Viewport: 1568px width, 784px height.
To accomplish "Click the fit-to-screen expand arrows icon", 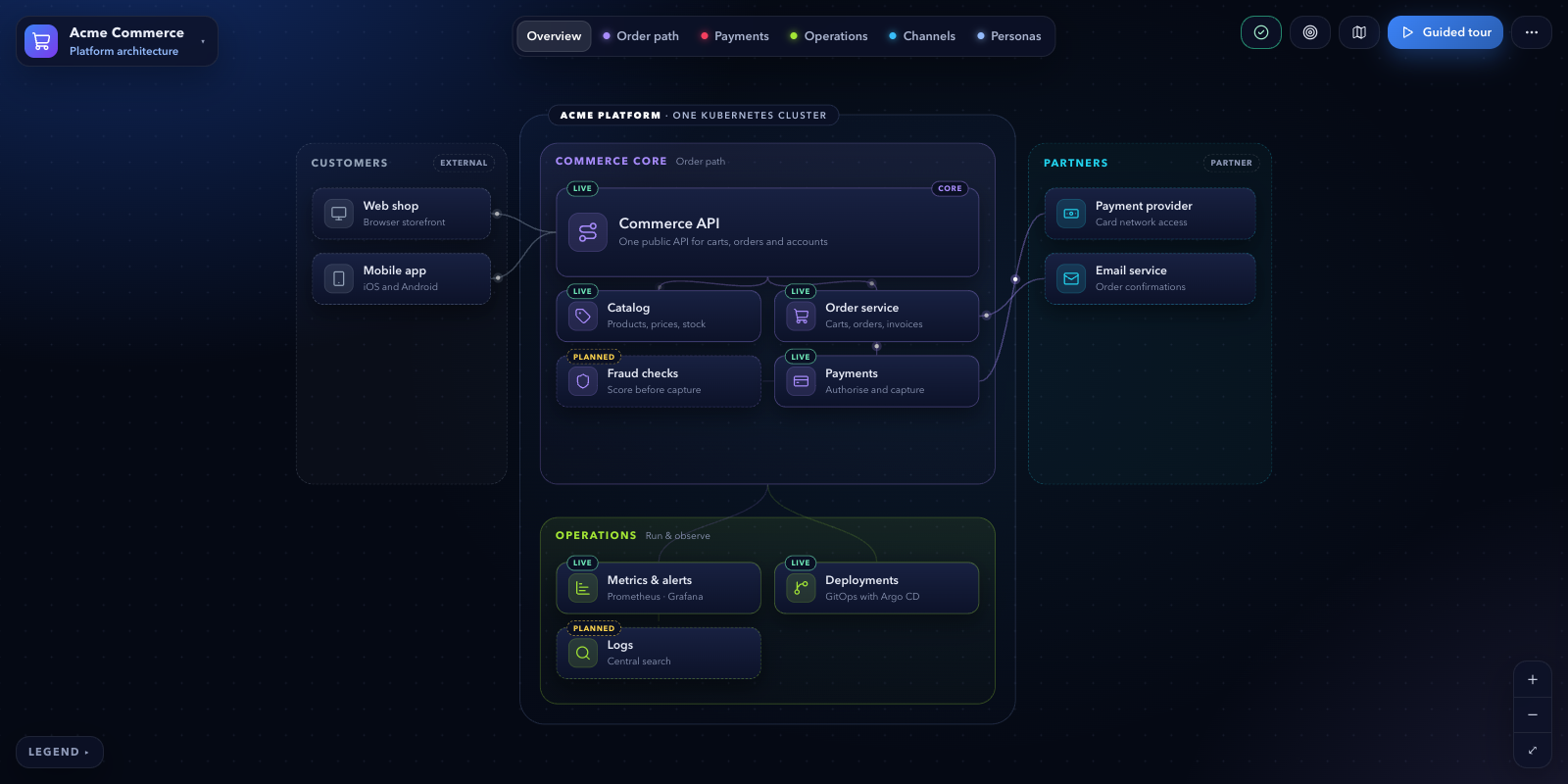I will pos(1533,750).
